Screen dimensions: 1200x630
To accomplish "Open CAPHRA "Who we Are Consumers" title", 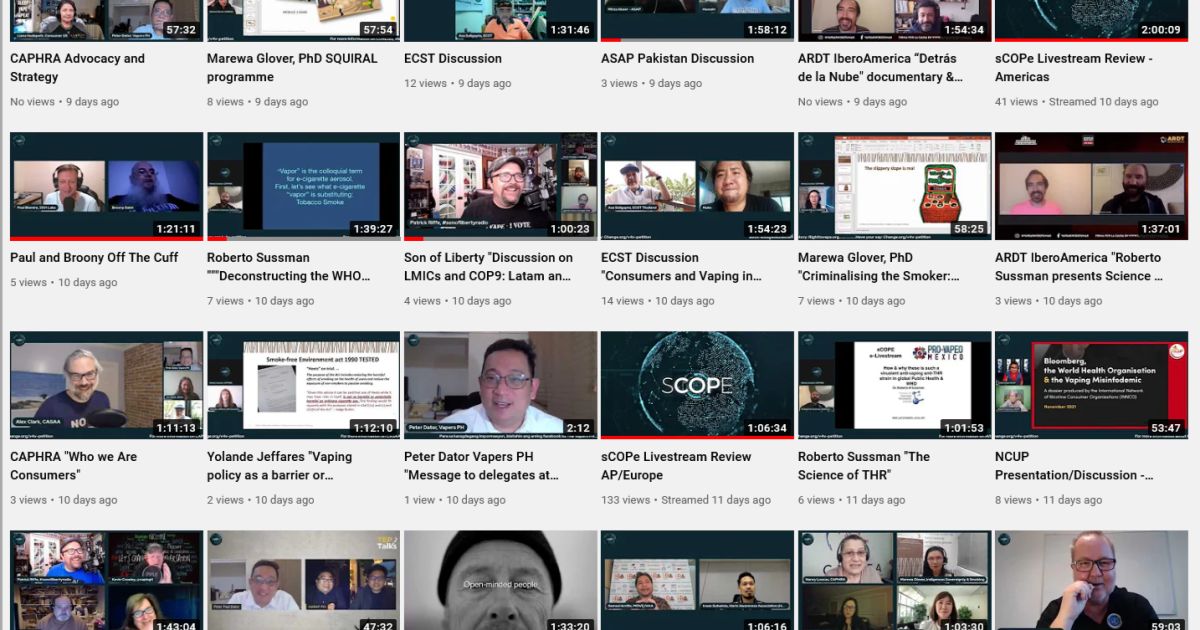I will point(74,465).
